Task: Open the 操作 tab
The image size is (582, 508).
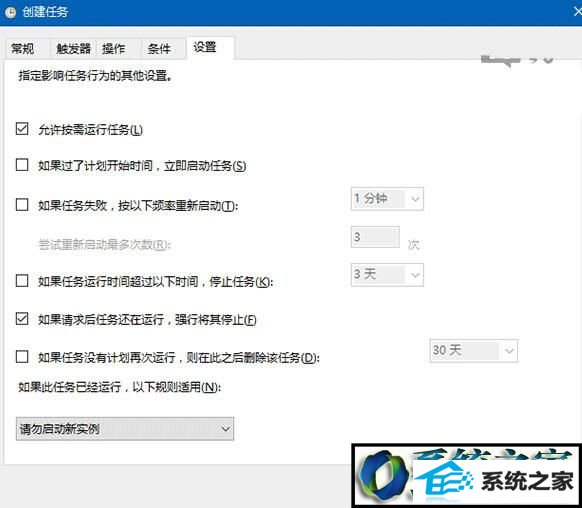Action: [x=118, y=49]
